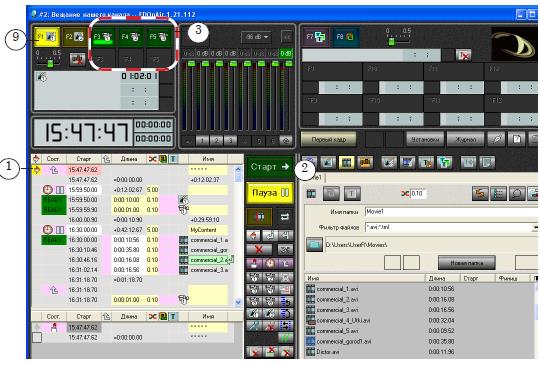Click the Старт button
Image resolution: width=540 pixels, height=365 pixels.
[270, 167]
